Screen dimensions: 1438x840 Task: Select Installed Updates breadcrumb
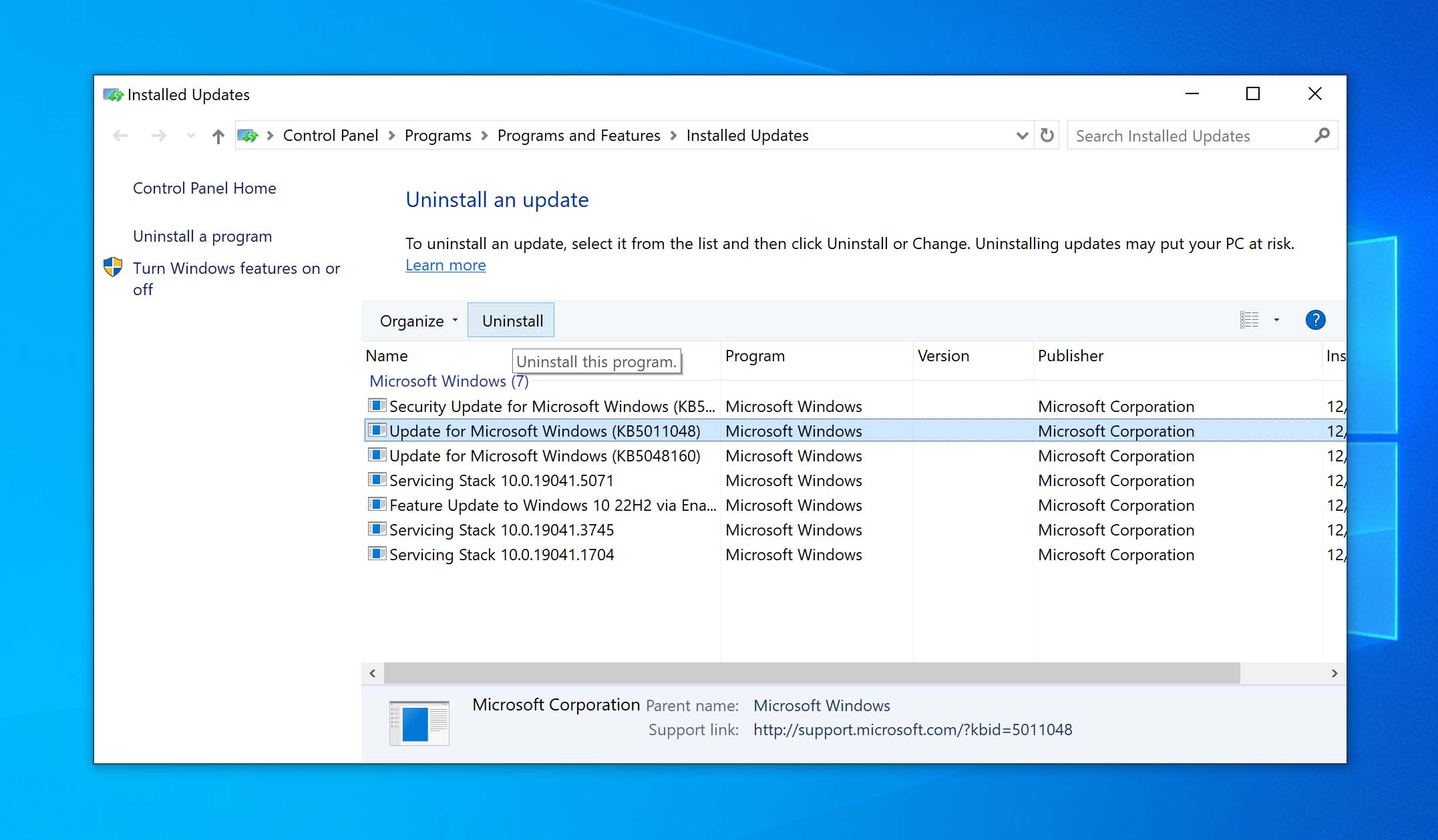747,136
